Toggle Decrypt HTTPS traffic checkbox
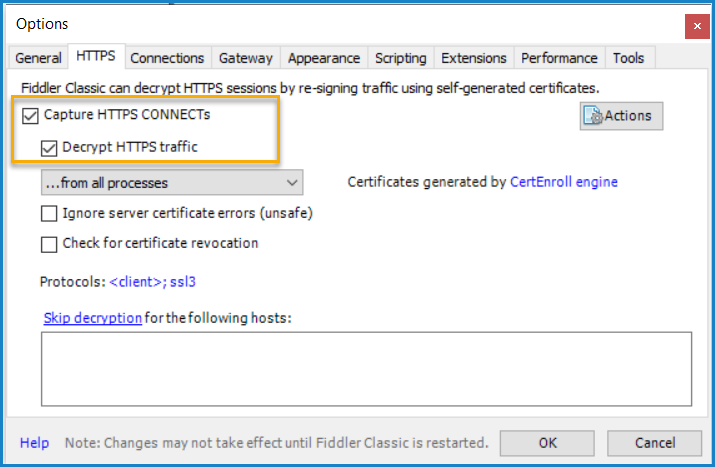Image resolution: width=715 pixels, height=467 pixels. [x=49, y=148]
